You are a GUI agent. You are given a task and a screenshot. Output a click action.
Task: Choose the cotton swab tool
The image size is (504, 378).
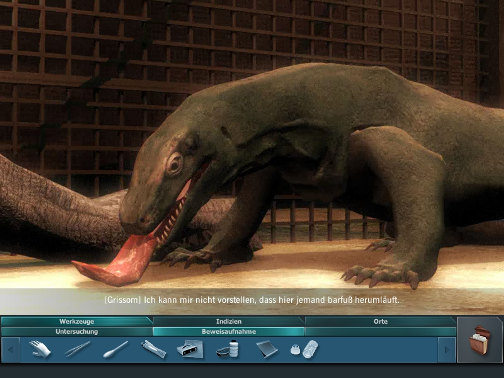115,350
